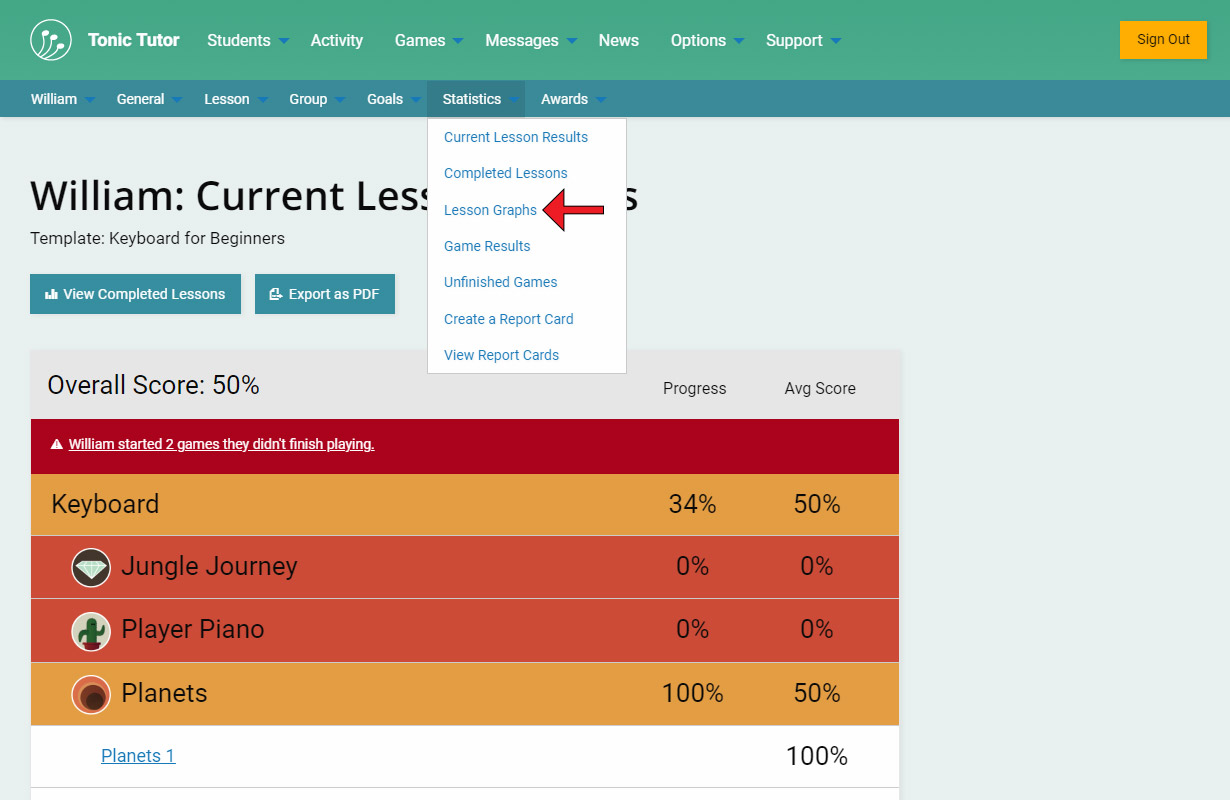Click the bar chart icon on View Completed Lessons
The height and width of the screenshot is (800, 1230).
51,295
